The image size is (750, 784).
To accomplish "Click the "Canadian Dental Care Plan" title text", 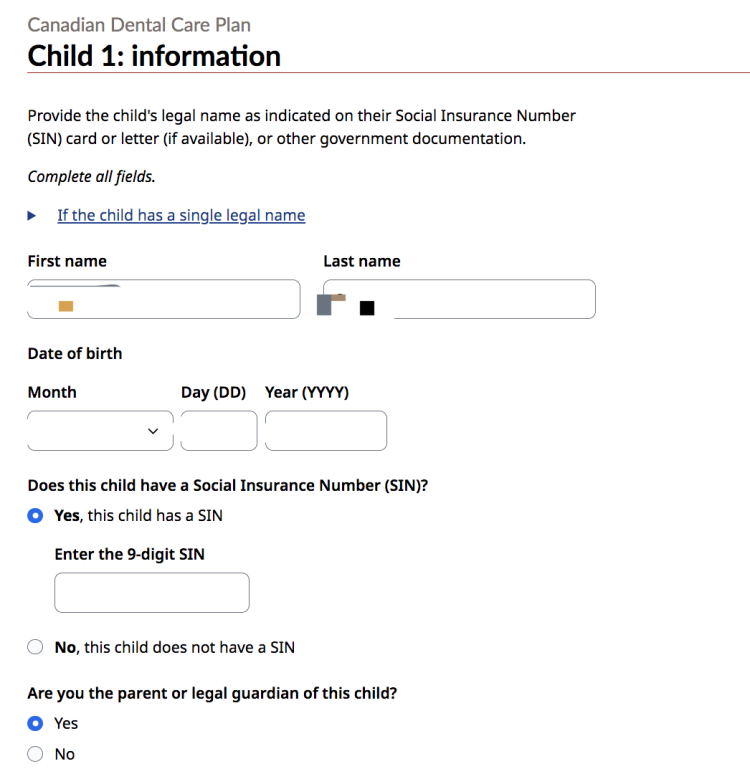I will click(x=139, y=24).
